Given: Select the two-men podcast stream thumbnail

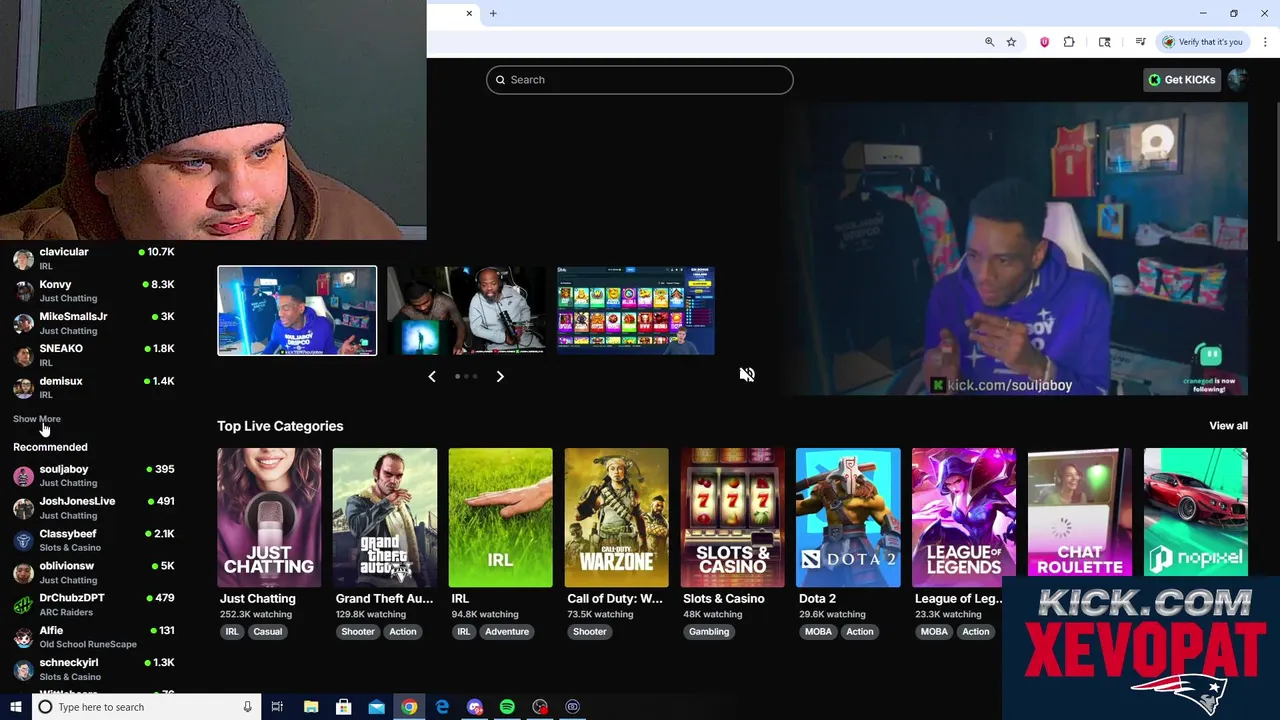Looking at the screenshot, I should click(x=466, y=310).
